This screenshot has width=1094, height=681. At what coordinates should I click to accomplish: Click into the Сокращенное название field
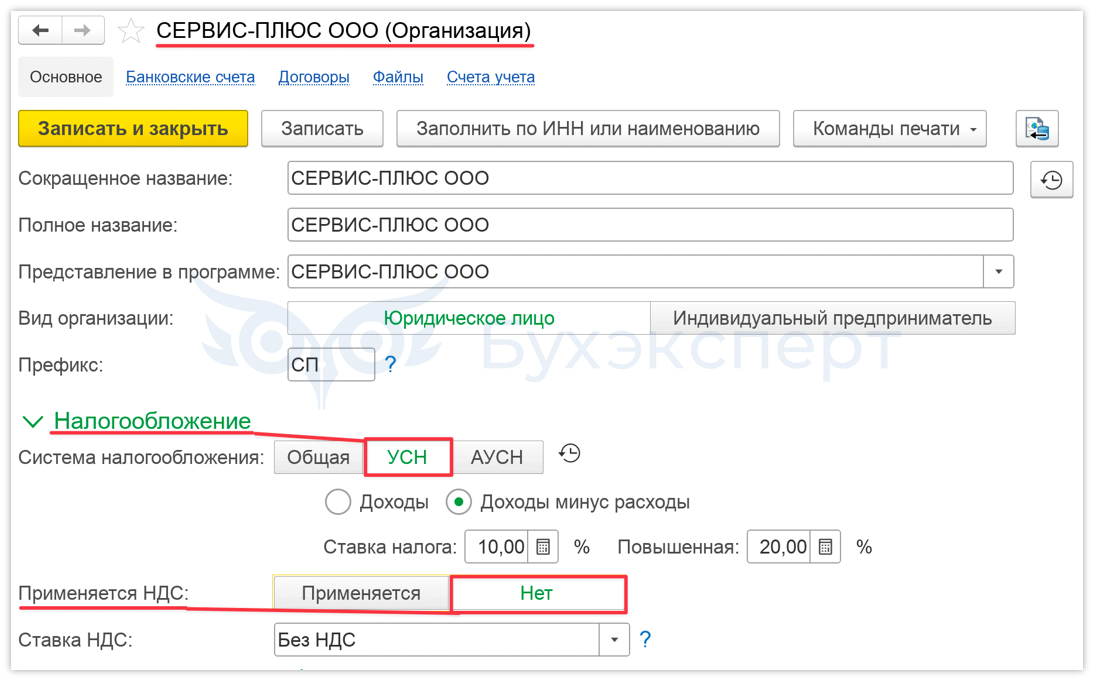point(650,178)
